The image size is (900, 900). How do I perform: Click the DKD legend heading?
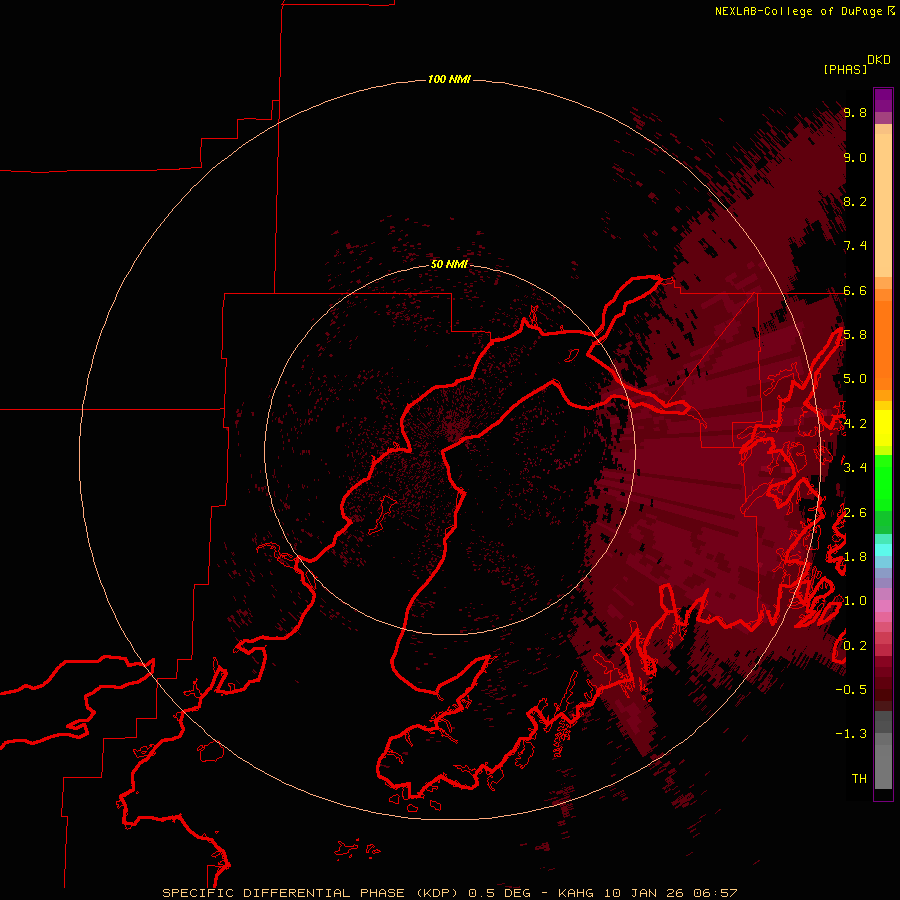[x=878, y=60]
